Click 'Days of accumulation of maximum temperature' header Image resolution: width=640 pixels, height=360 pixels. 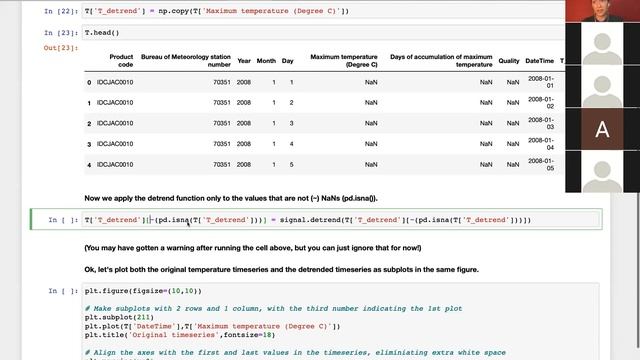pos(441,60)
